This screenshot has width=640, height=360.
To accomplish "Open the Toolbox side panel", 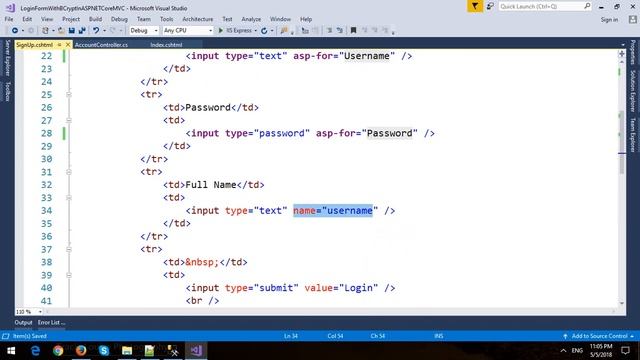I will [x=7, y=91].
